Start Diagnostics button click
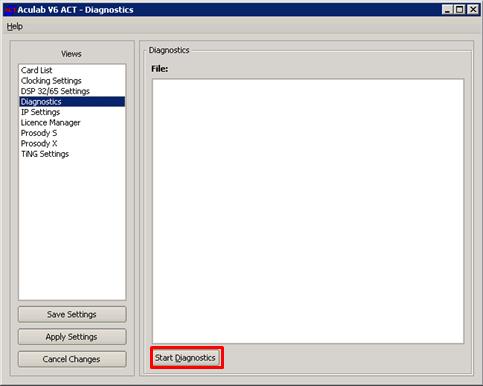This screenshot has height=386, width=483. coord(187,358)
